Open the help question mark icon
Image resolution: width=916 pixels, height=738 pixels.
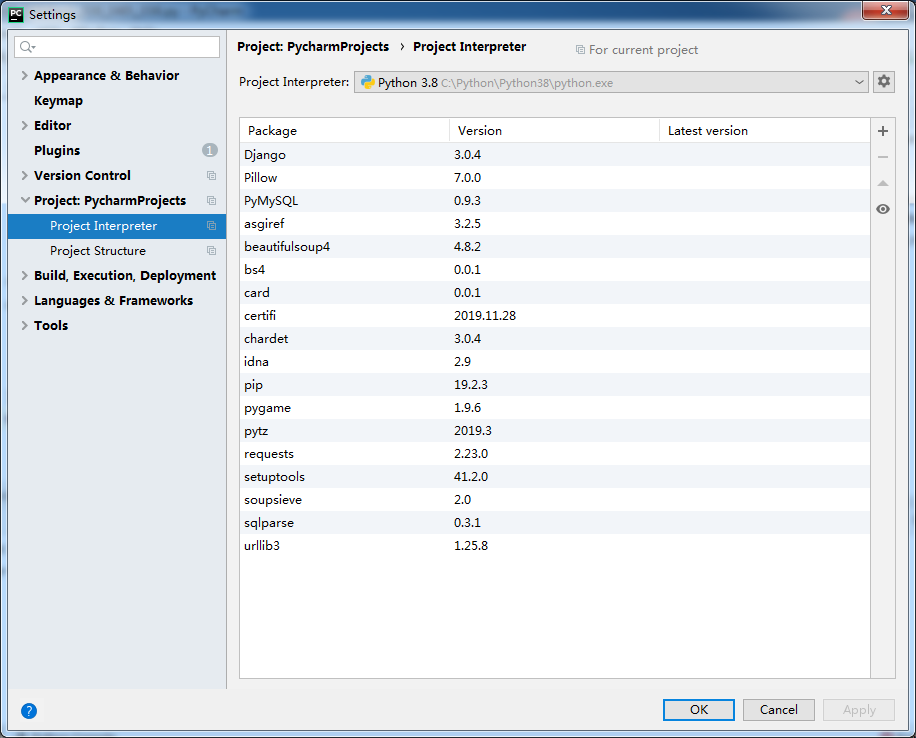[29, 711]
